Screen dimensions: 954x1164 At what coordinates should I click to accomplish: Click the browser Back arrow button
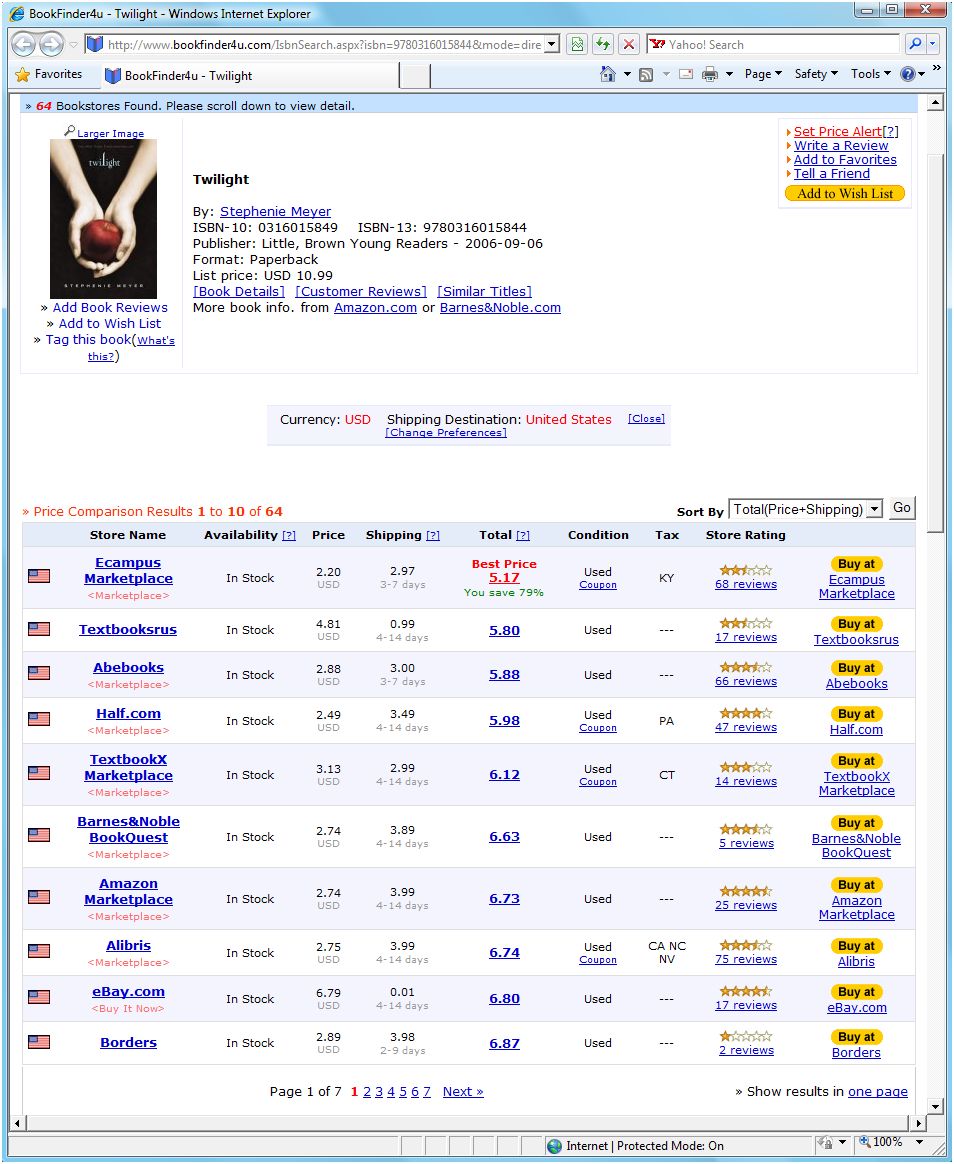point(24,45)
